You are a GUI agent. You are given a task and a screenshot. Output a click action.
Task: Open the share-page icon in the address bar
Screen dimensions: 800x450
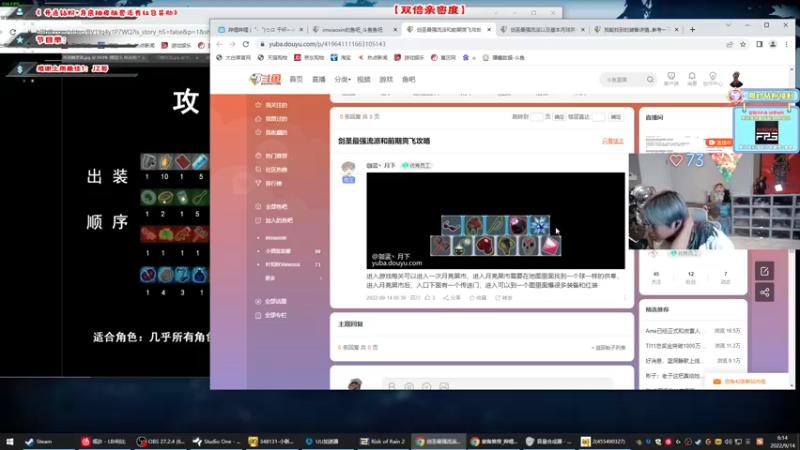click(x=730, y=44)
